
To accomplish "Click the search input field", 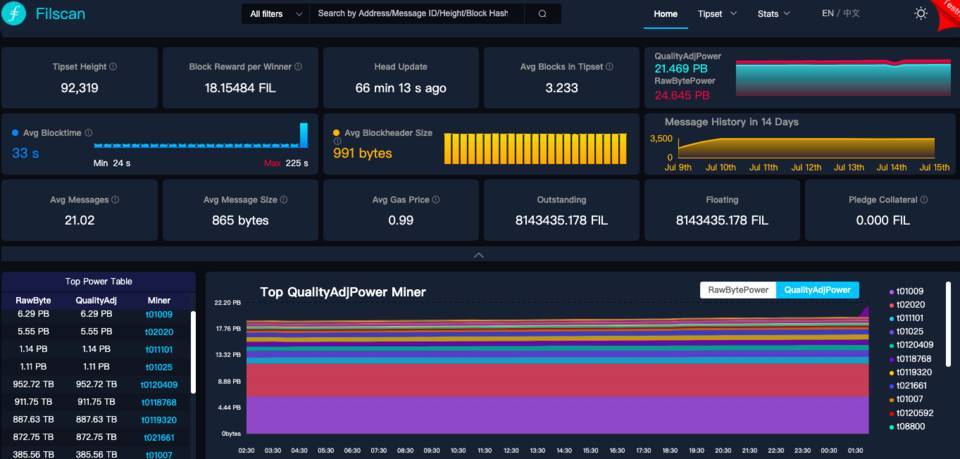I will (415, 14).
